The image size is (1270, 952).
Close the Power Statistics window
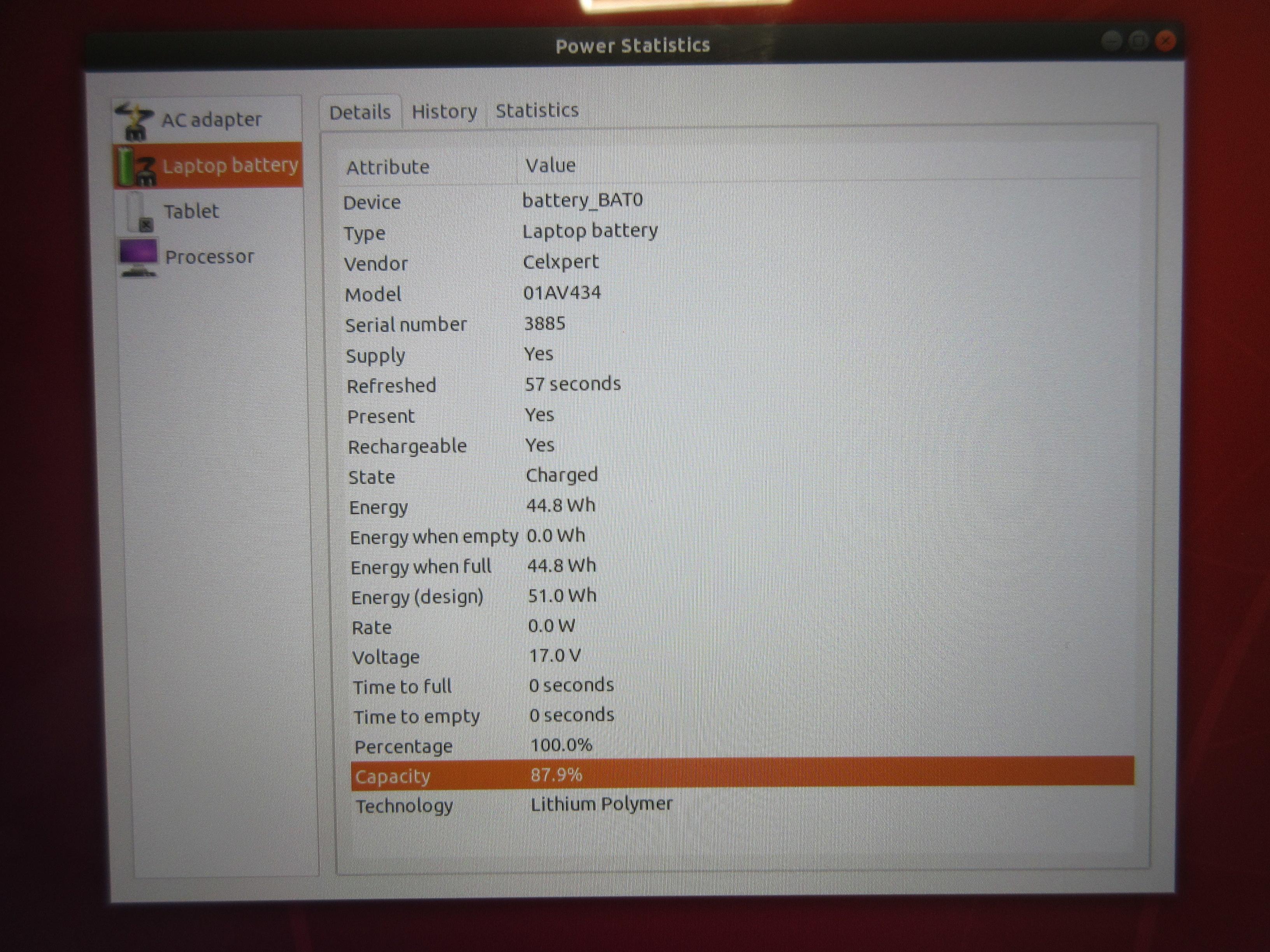pos(1165,41)
